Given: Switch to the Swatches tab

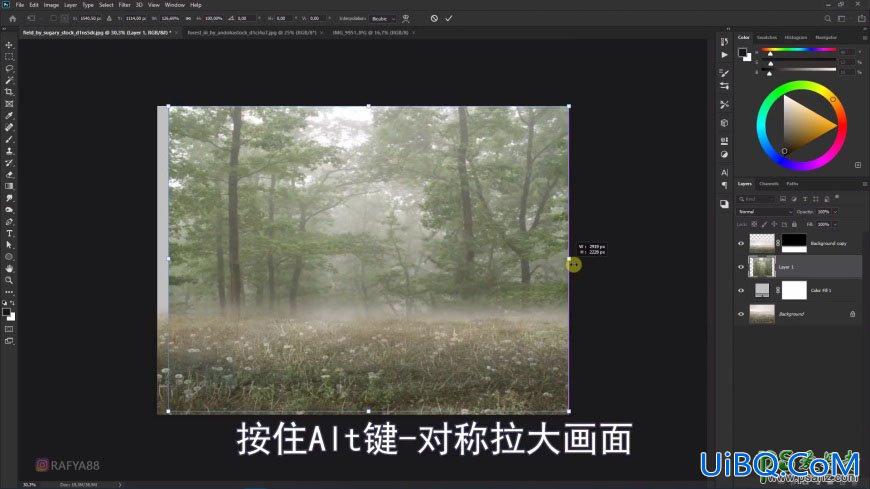Looking at the screenshot, I should (767, 37).
